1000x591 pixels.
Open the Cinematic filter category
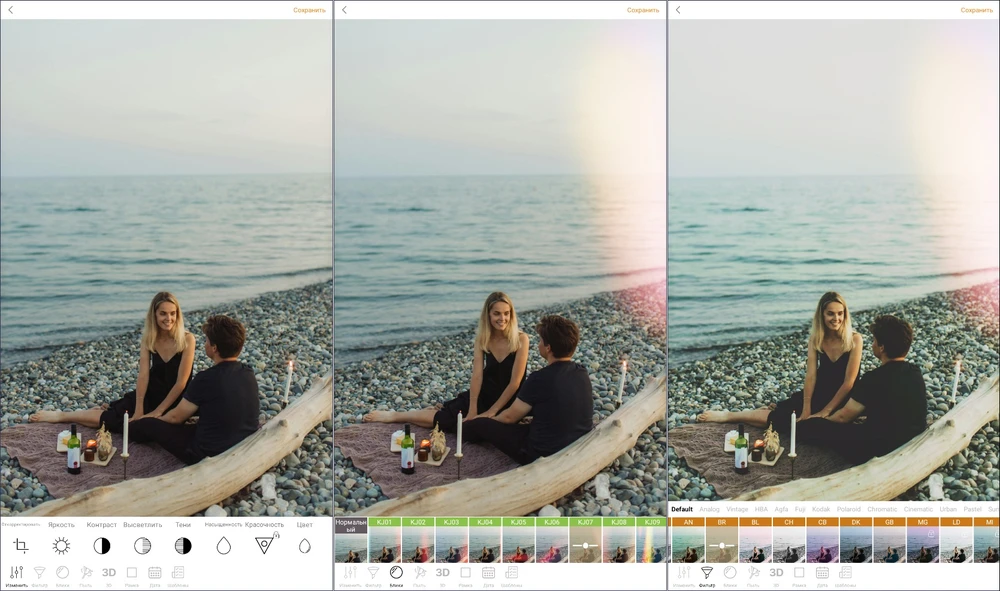[x=918, y=509]
